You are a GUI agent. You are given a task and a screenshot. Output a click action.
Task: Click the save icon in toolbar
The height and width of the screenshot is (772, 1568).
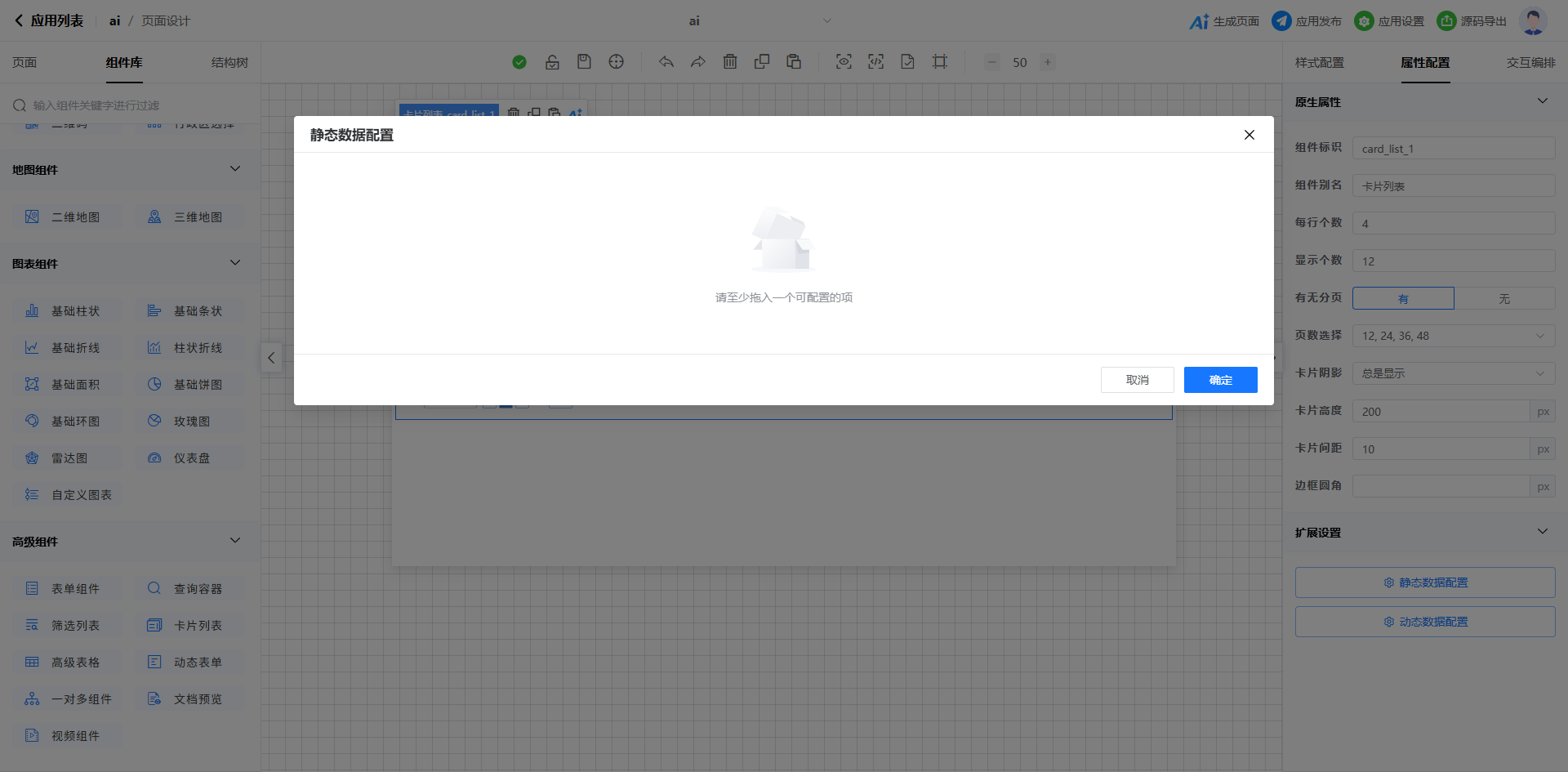pos(584,62)
